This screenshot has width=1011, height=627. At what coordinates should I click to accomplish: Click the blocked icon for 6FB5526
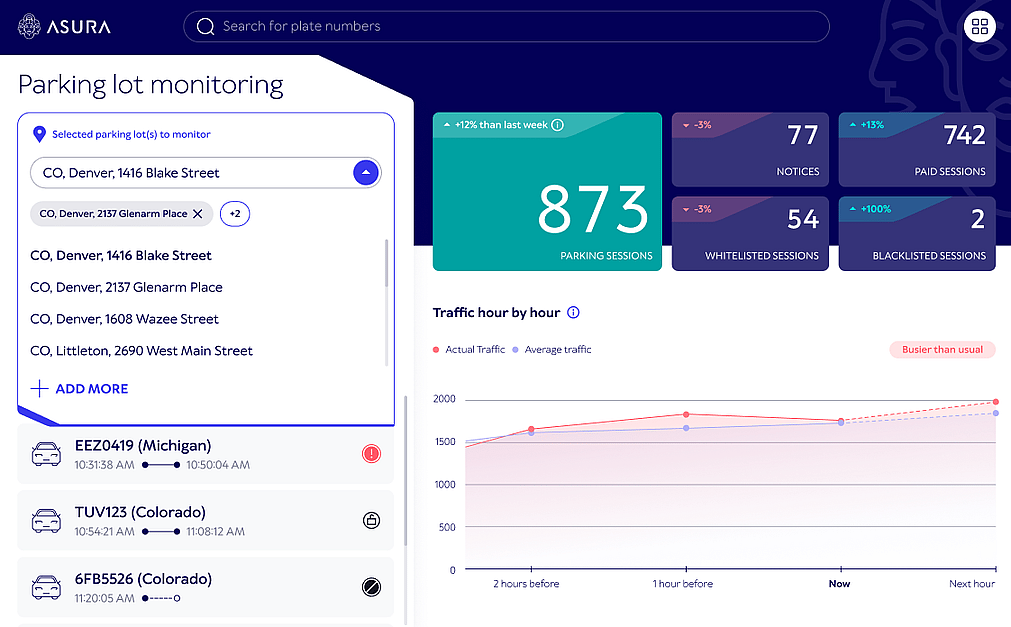click(x=371, y=587)
